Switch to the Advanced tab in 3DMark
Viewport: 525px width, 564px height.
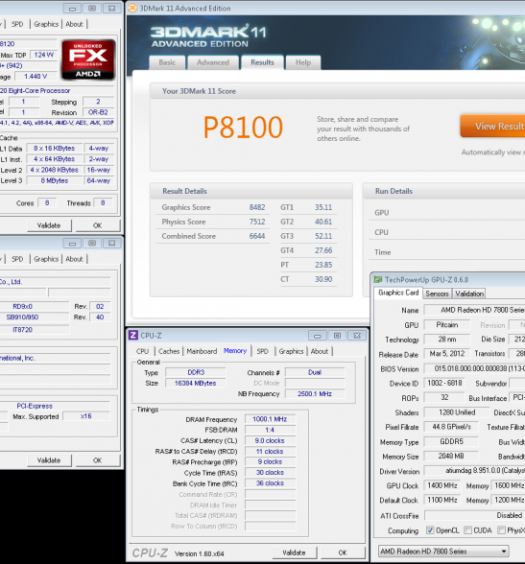(x=213, y=63)
